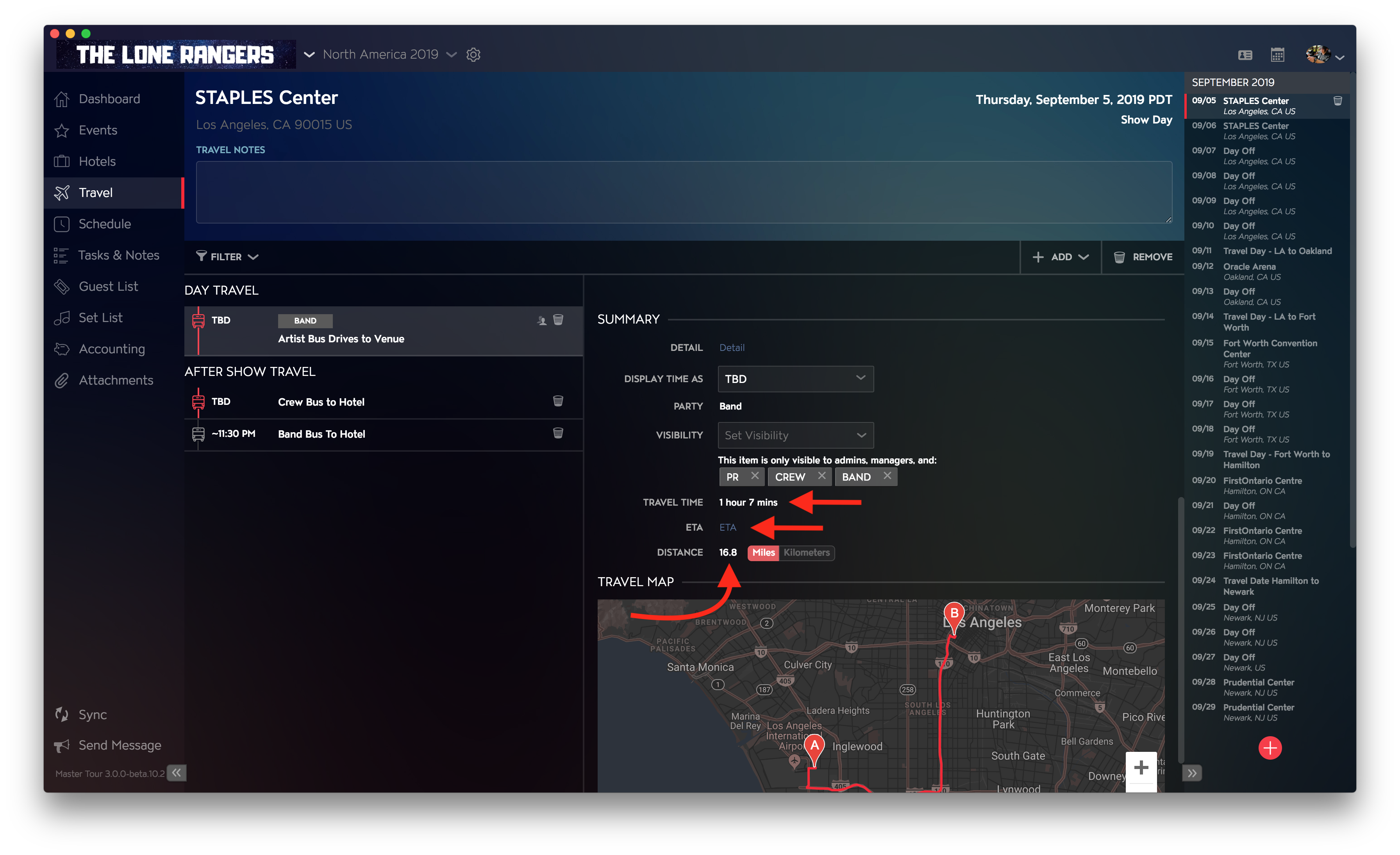Click the Remove button
Image resolution: width=1400 pixels, height=855 pixels.
1143,257
